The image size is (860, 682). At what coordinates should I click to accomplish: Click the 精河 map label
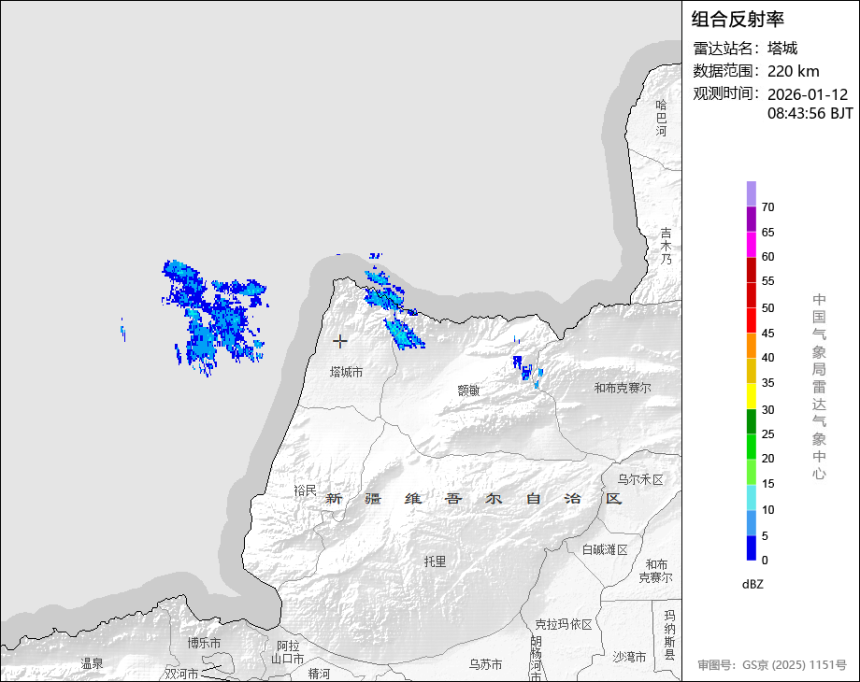click(319, 673)
